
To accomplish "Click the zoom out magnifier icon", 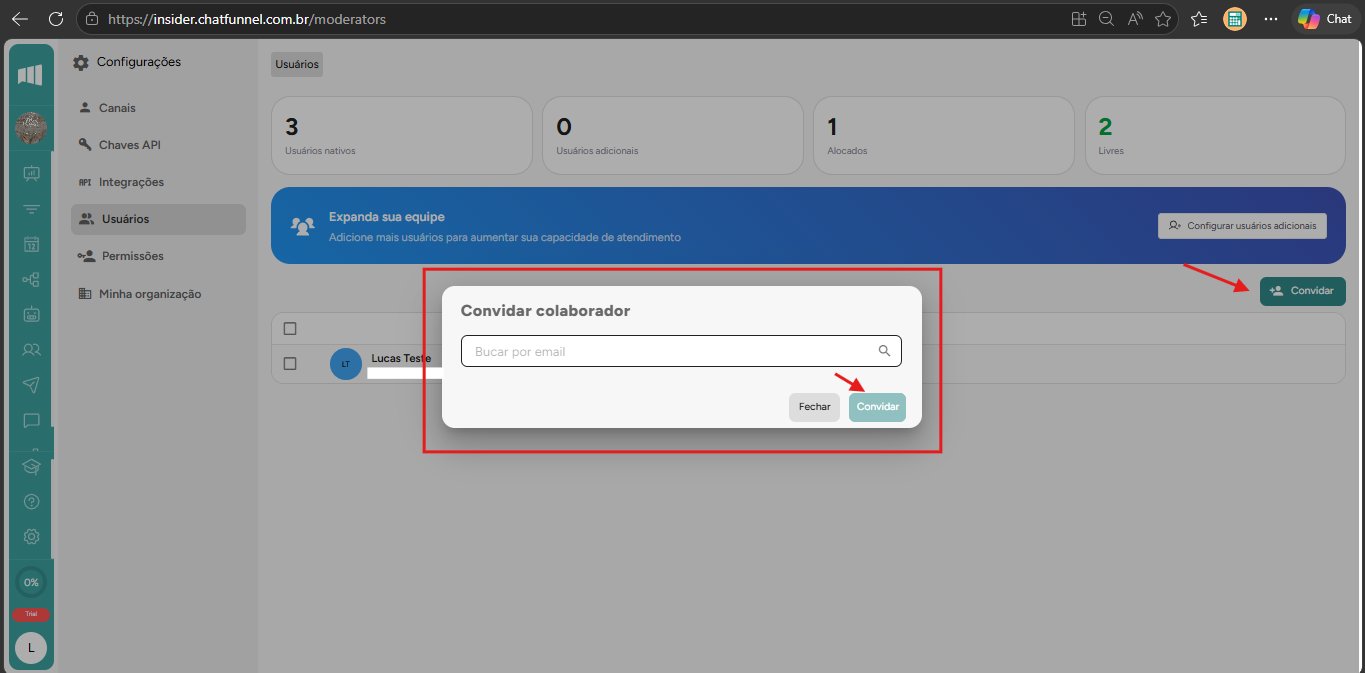I will coord(1107,18).
